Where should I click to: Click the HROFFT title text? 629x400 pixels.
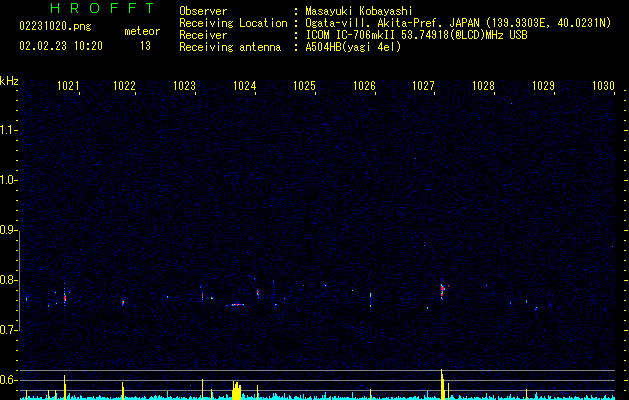[102, 8]
